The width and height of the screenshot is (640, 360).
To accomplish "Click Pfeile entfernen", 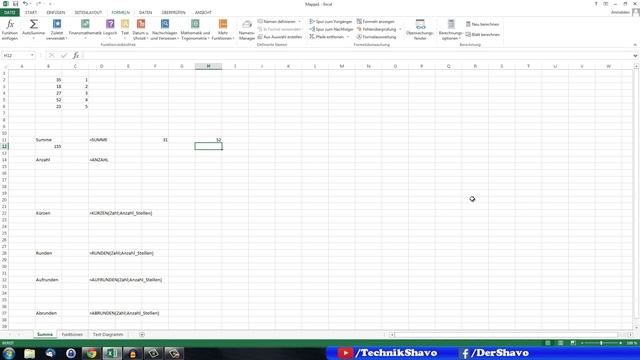I will [x=327, y=37].
